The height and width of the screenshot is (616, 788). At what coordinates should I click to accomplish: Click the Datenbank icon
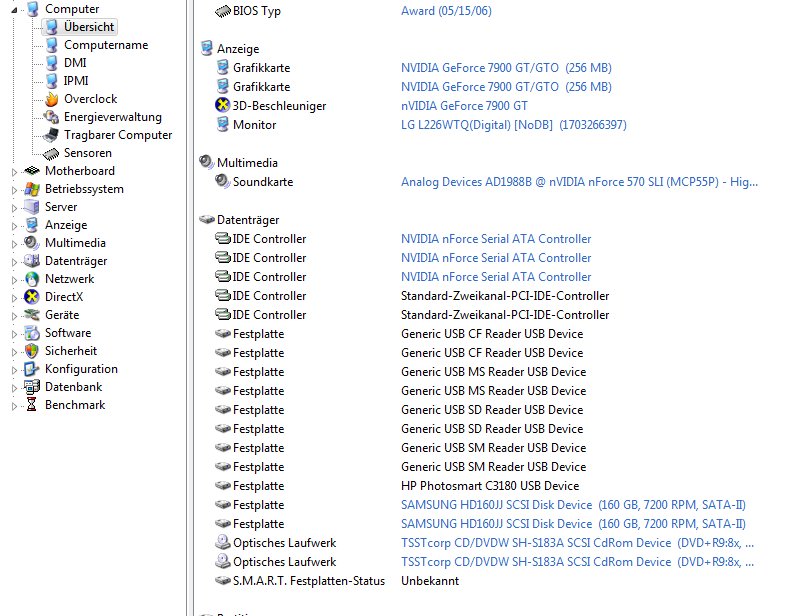[32, 387]
